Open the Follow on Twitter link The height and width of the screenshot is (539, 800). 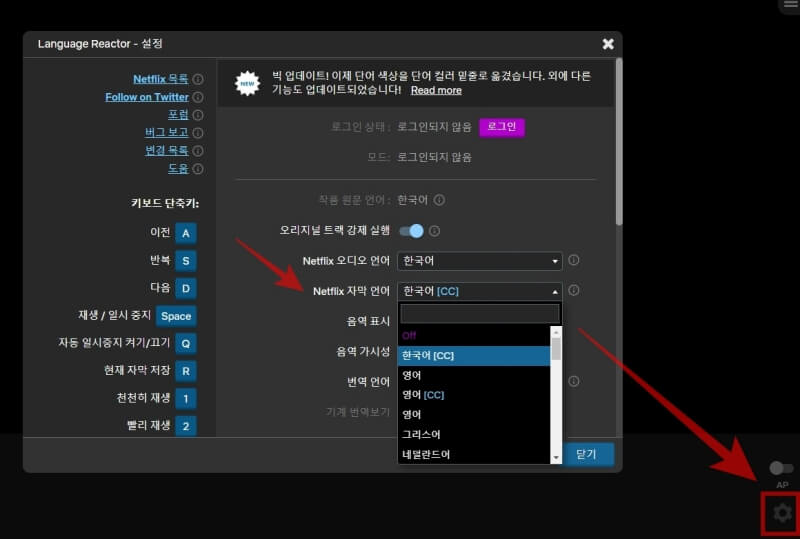coord(146,97)
